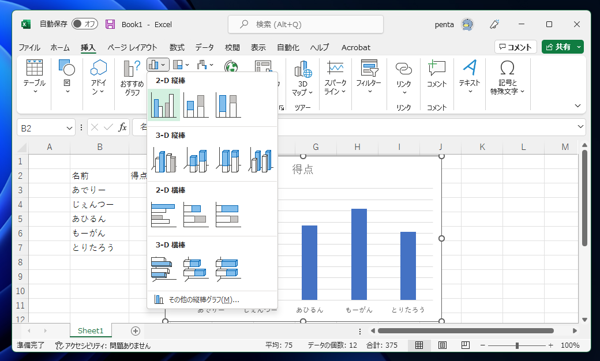Select the 2-D stacked bar chart
This screenshot has width=600, height=361.
click(x=196, y=215)
